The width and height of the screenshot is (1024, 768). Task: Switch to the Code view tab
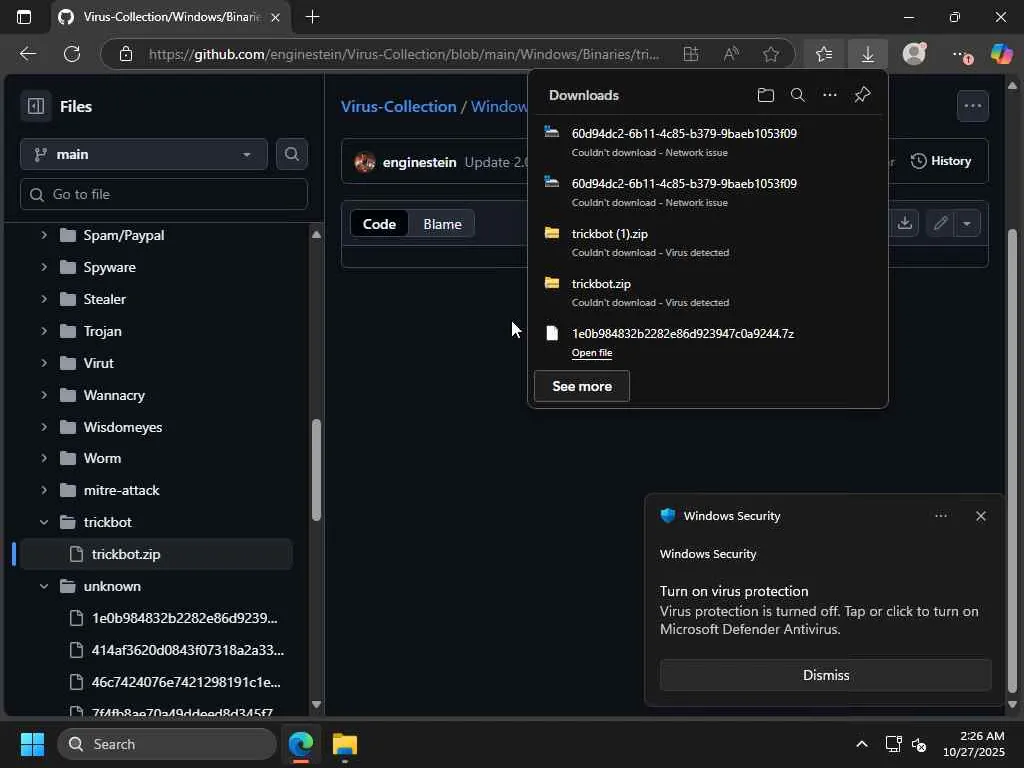click(x=379, y=224)
